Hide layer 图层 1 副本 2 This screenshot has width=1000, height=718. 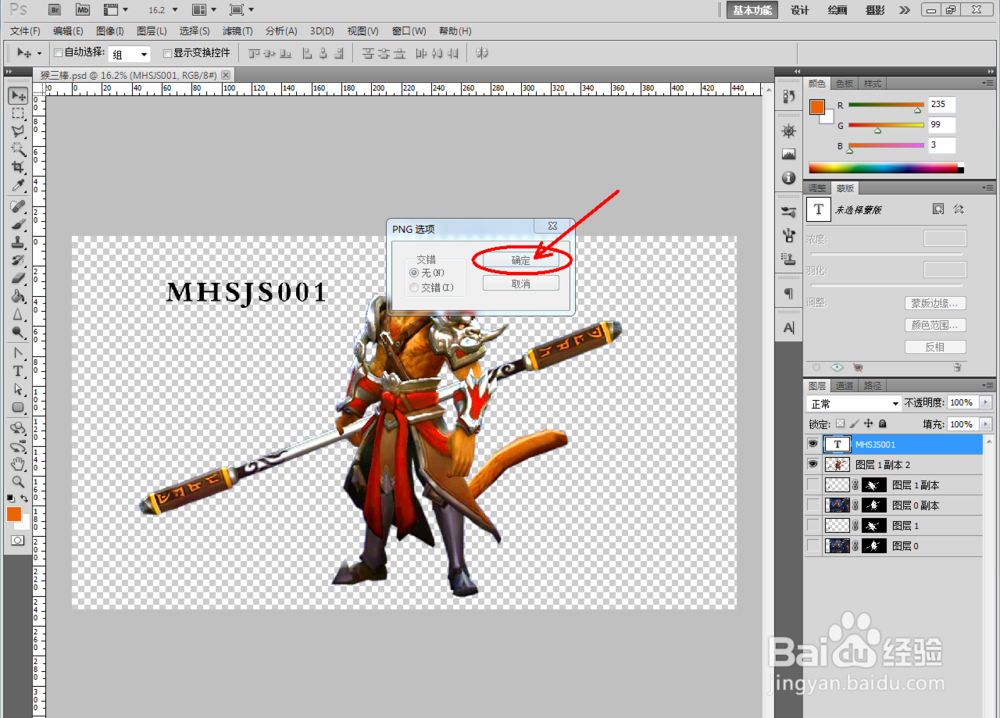point(812,464)
